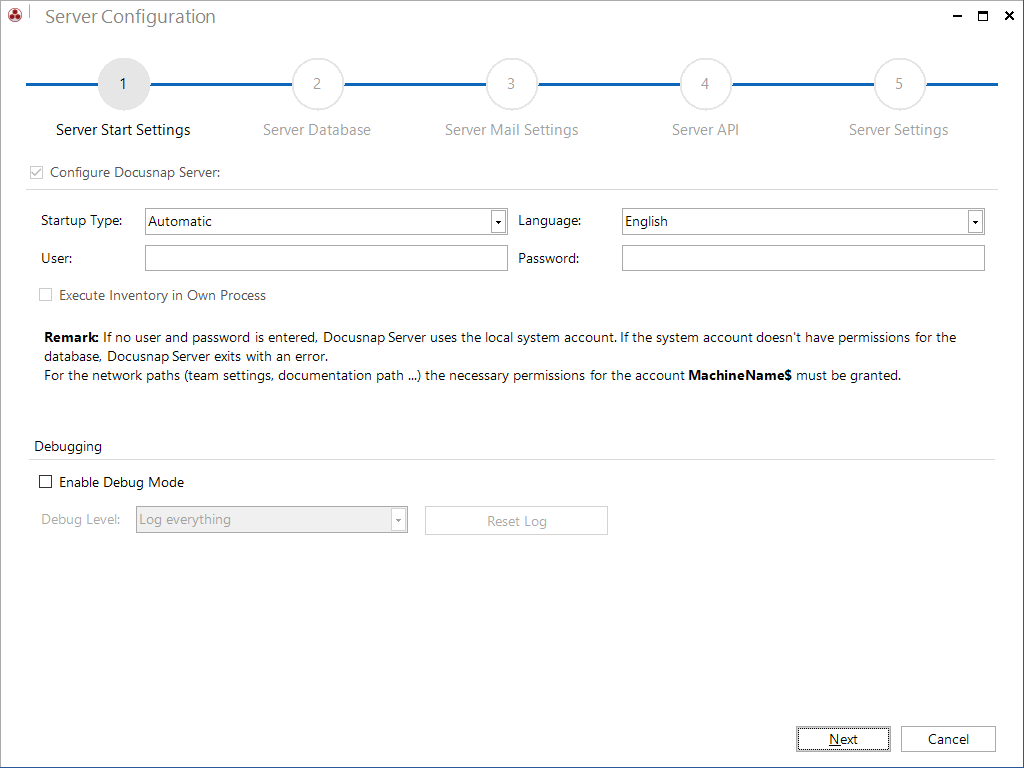Maximize the Server Configuration window
The width and height of the screenshot is (1024, 768).
click(x=983, y=16)
